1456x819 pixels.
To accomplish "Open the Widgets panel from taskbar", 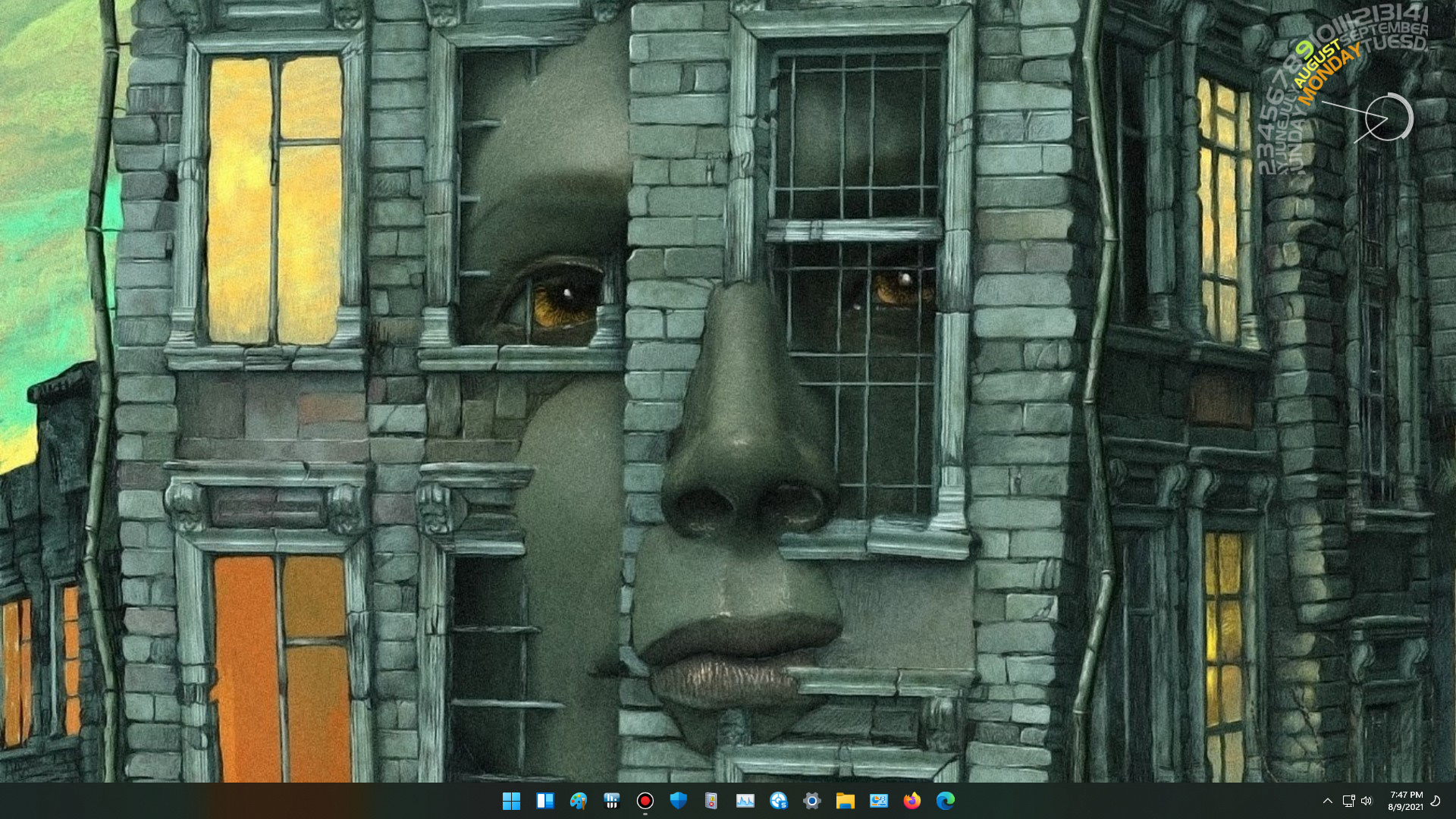I will 544,801.
